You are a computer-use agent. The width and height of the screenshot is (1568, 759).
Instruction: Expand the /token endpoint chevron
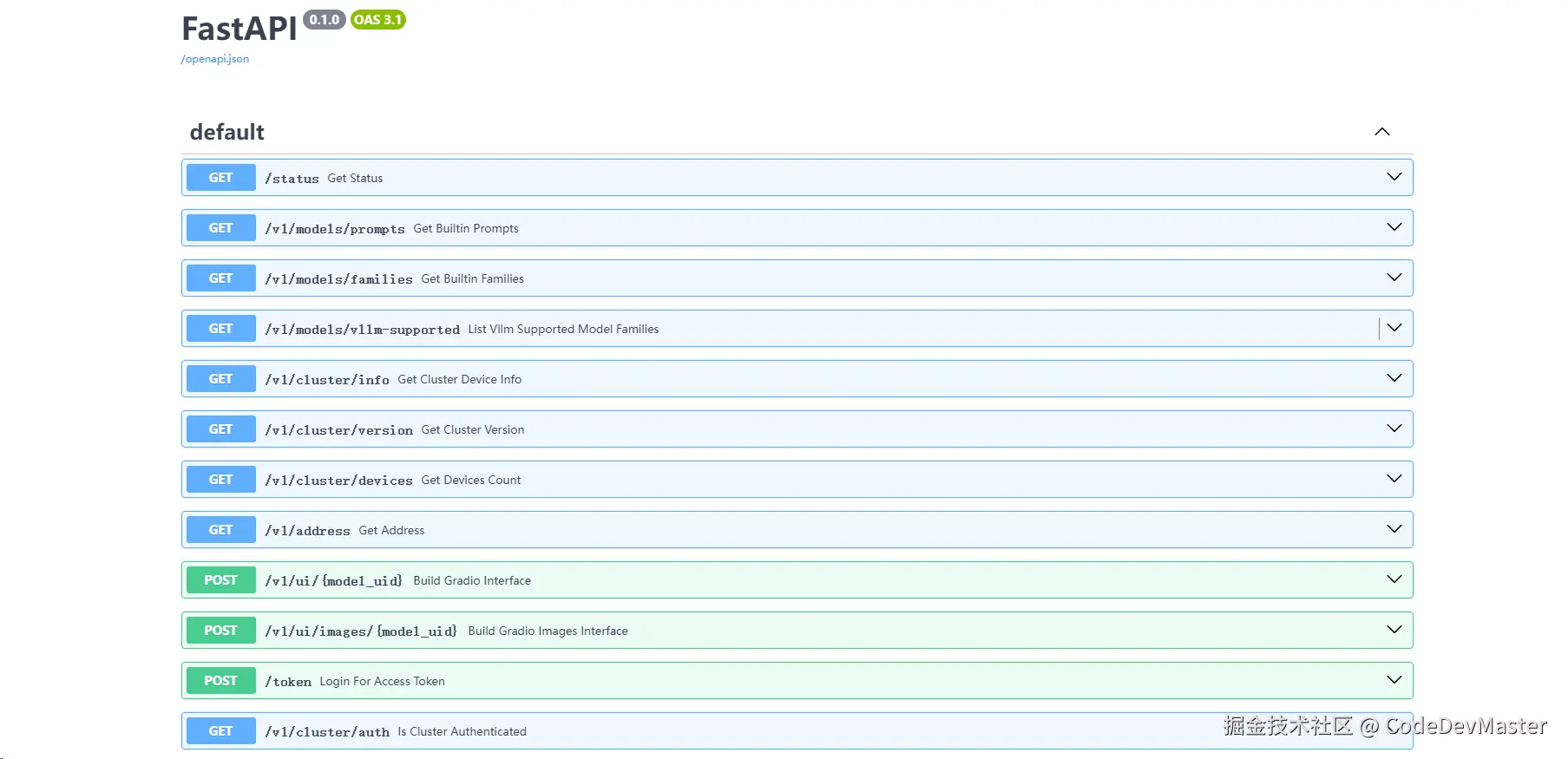click(1394, 680)
